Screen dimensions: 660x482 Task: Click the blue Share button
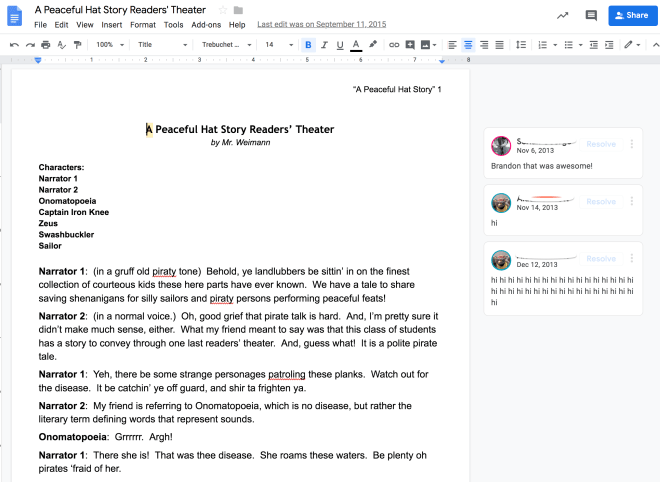click(x=630, y=15)
